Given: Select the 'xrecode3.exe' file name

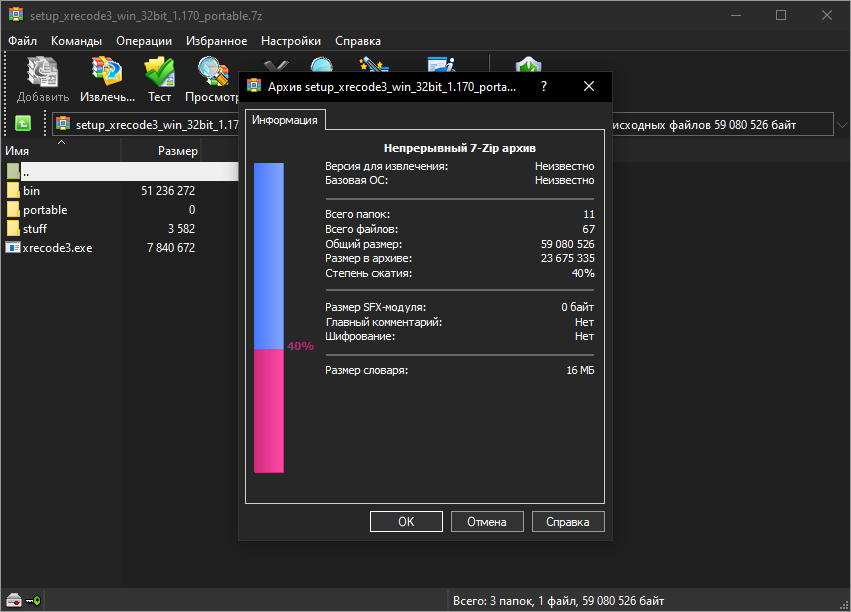Looking at the screenshot, I should [x=58, y=247].
